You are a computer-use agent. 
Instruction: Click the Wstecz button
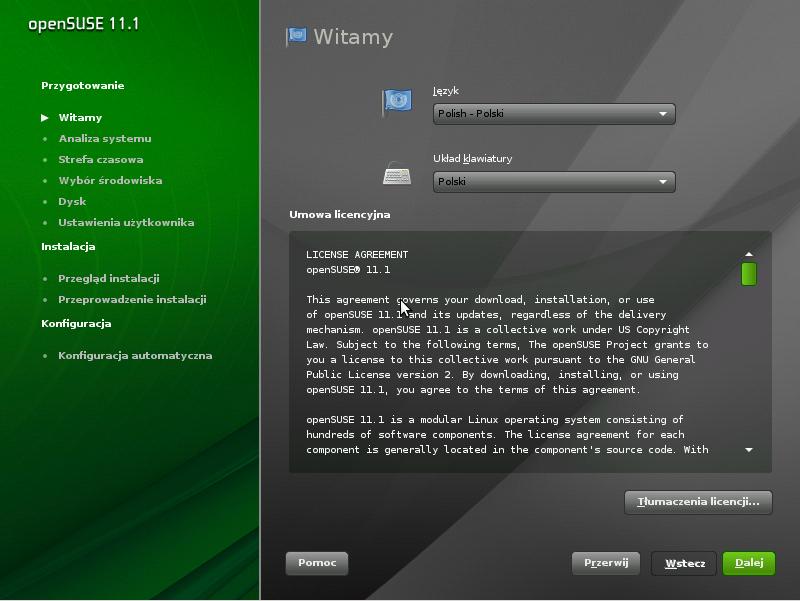click(x=684, y=563)
